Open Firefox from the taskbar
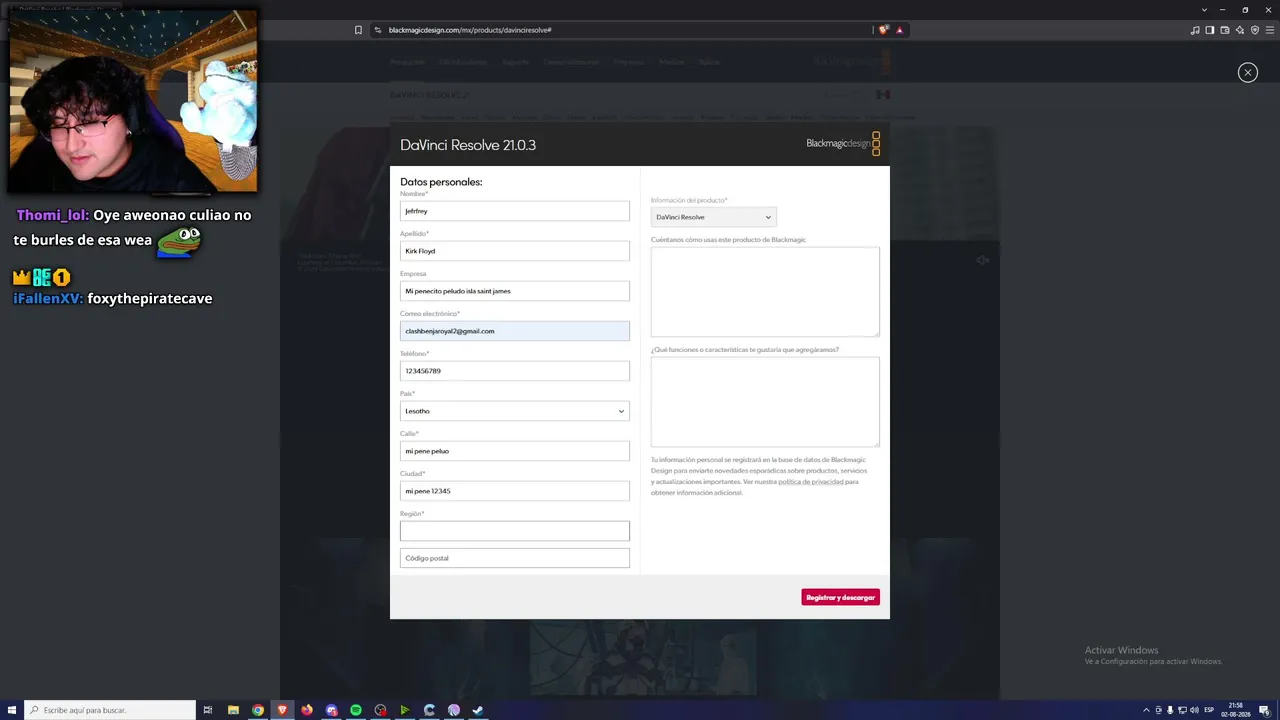The height and width of the screenshot is (720, 1280). (x=307, y=710)
